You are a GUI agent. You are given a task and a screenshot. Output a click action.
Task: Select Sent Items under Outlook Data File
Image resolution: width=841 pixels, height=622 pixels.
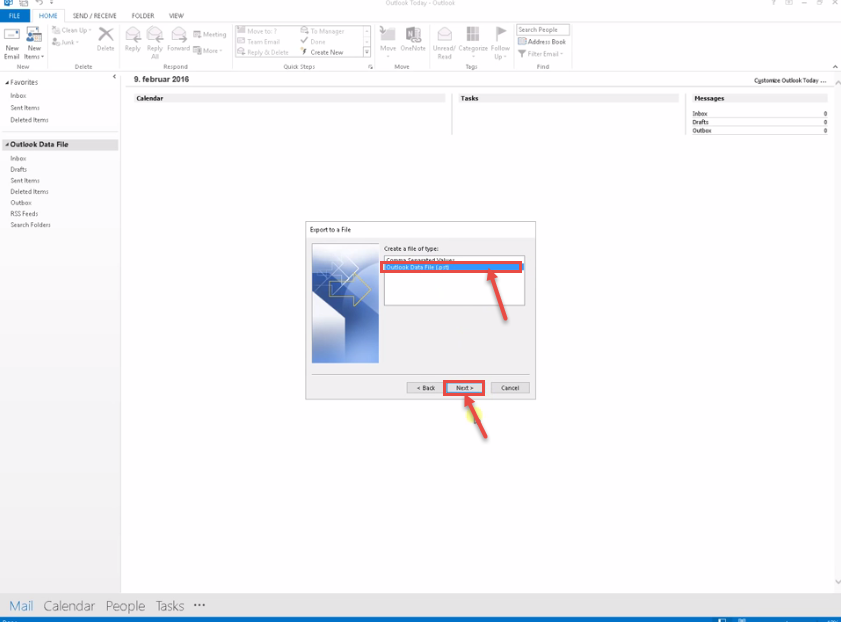(25, 181)
